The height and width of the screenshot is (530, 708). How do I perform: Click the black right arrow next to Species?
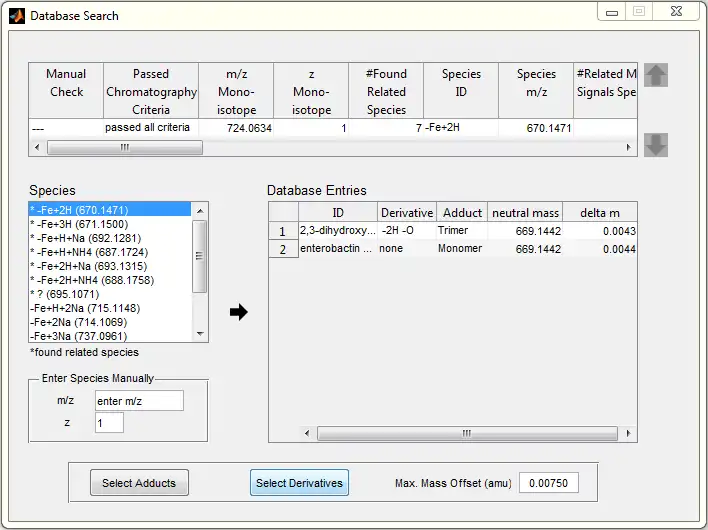(x=238, y=312)
